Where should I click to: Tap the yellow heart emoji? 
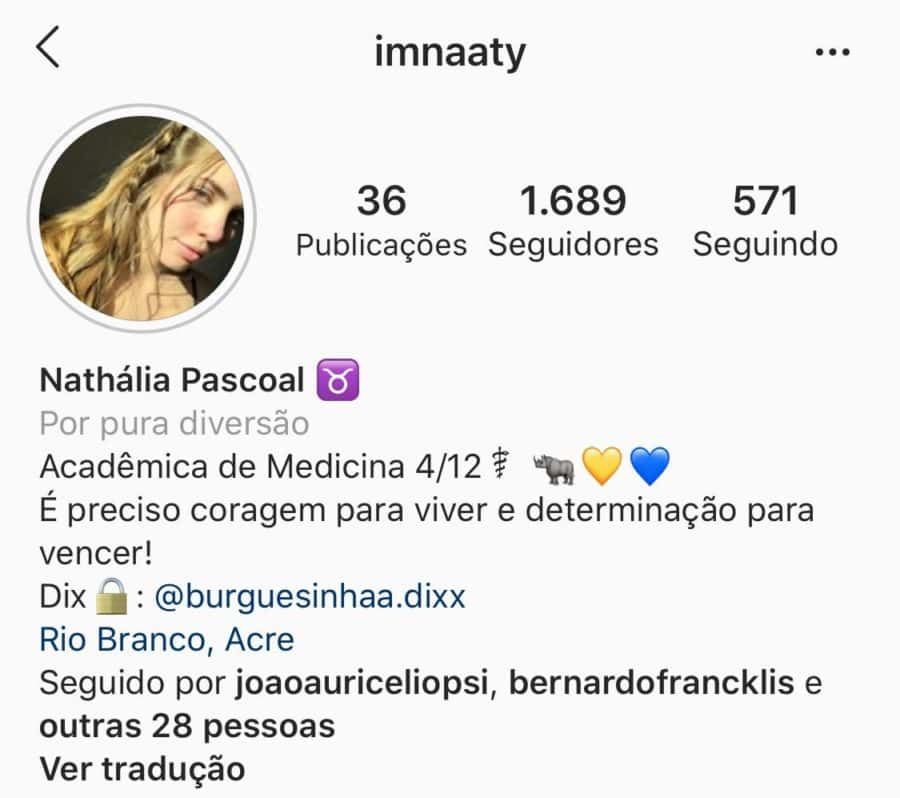tap(602, 466)
